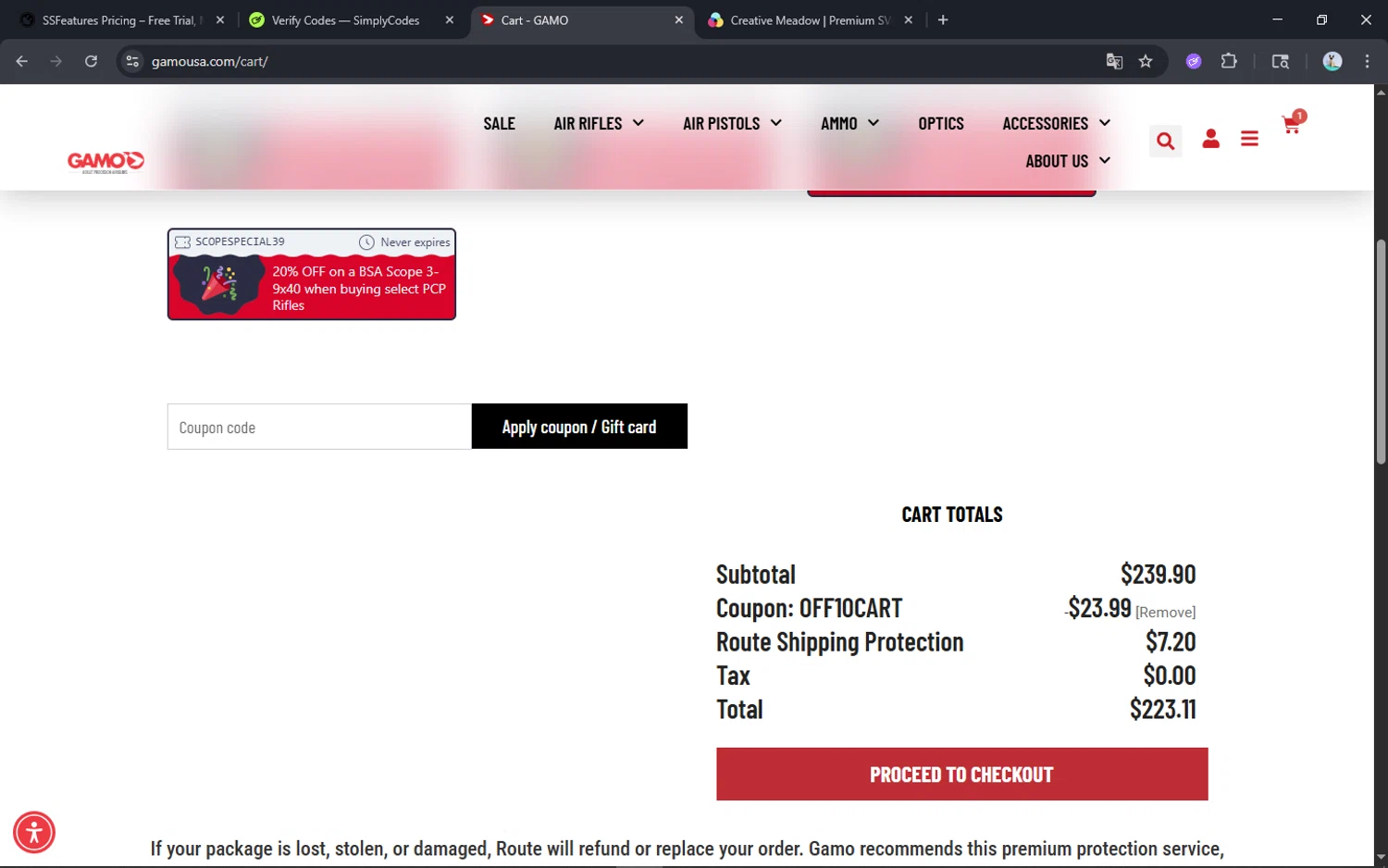Expand the Air Pistols dropdown chevron
1388x868 pixels.
click(776, 122)
